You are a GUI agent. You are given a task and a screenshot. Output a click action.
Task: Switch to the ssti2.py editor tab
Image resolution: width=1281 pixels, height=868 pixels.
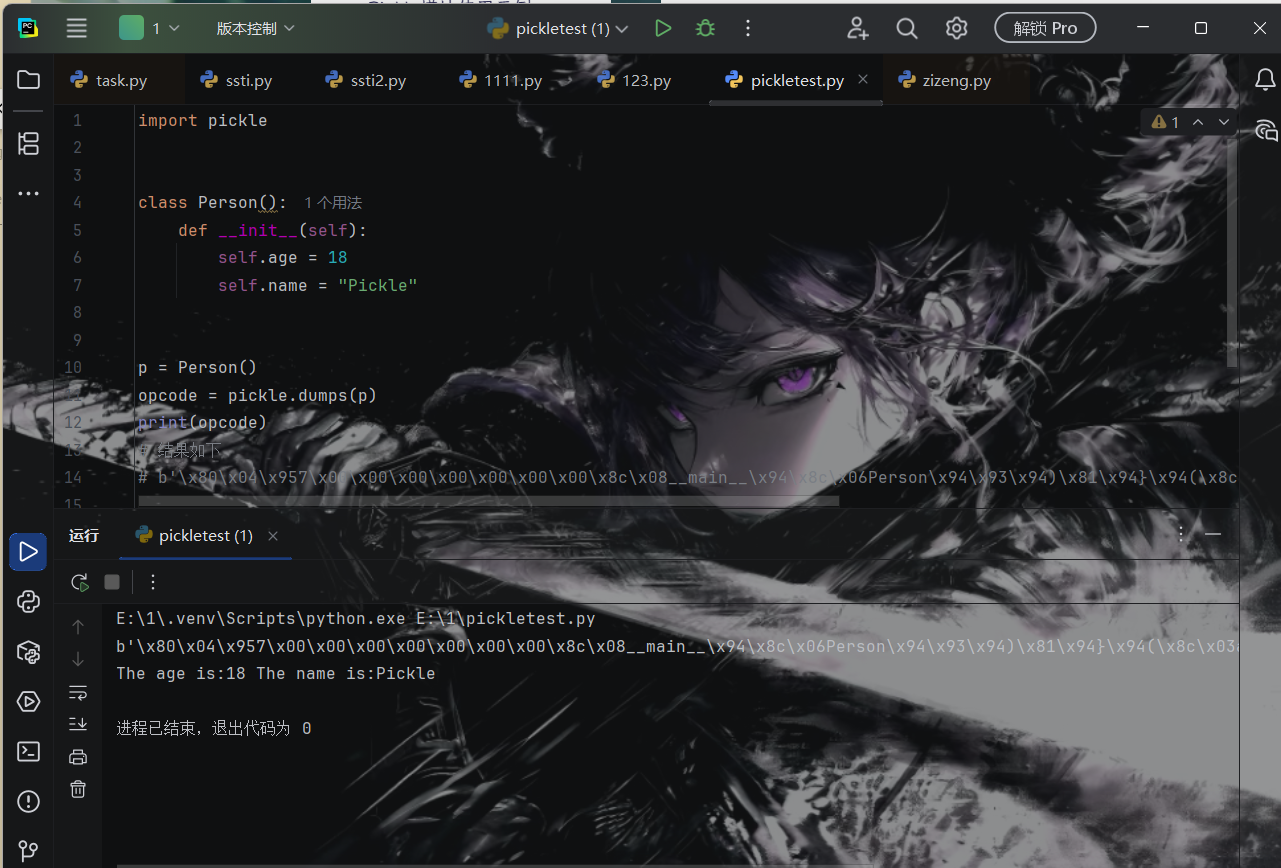[366, 81]
